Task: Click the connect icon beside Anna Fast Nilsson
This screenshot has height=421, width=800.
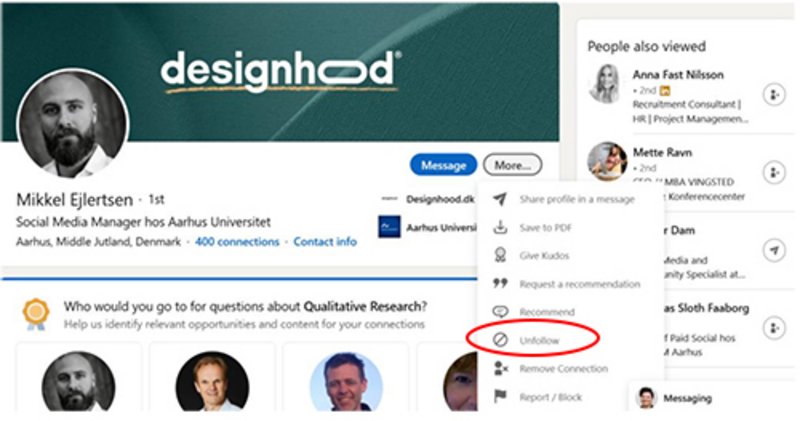Action: coord(774,95)
